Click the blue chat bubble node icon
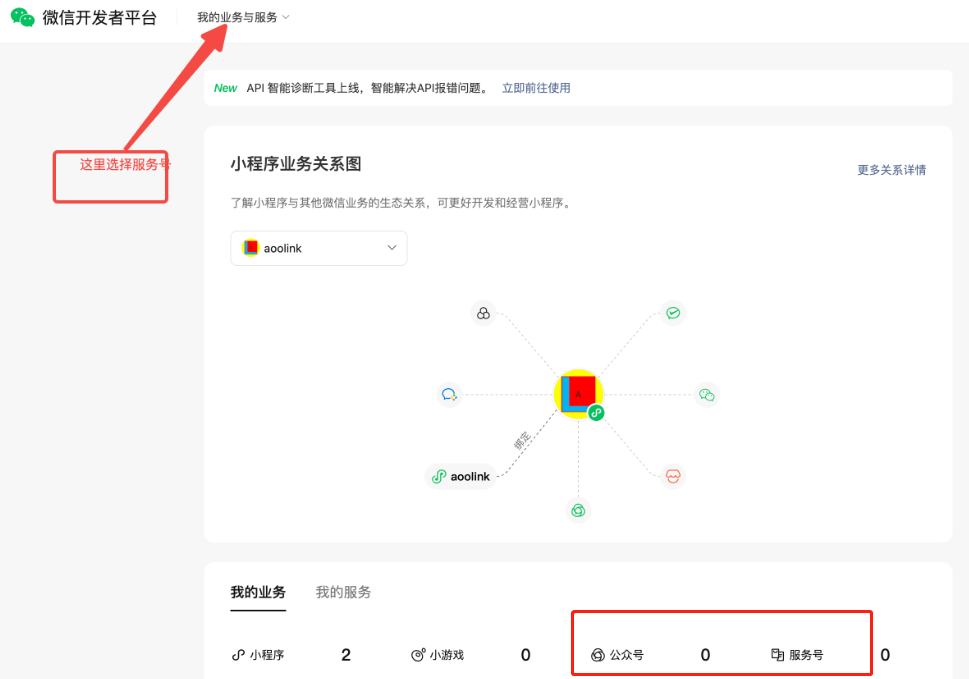969x679 pixels. pyautogui.click(x=449, y=394)
